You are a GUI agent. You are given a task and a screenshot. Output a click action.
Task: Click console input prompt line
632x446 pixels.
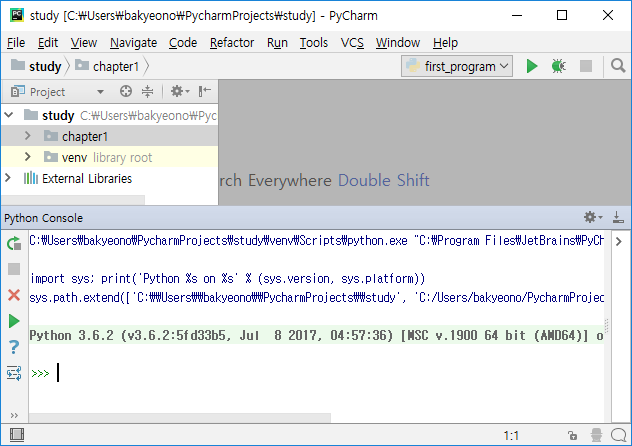[316, 373]
